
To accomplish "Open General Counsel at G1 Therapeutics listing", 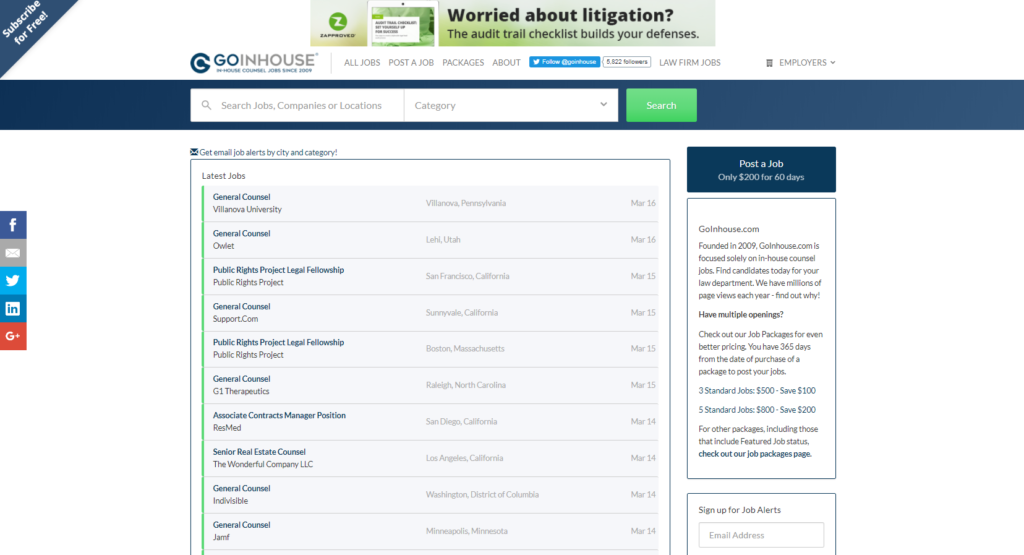I will point(430,385).
